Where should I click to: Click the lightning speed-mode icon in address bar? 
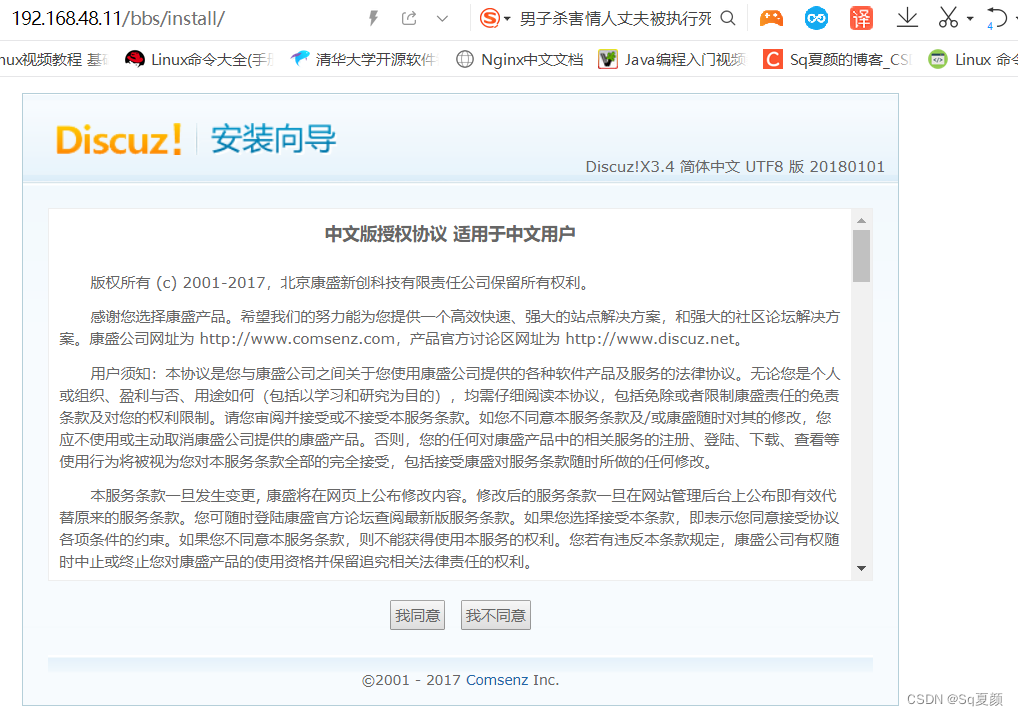(x=373, y=18)
